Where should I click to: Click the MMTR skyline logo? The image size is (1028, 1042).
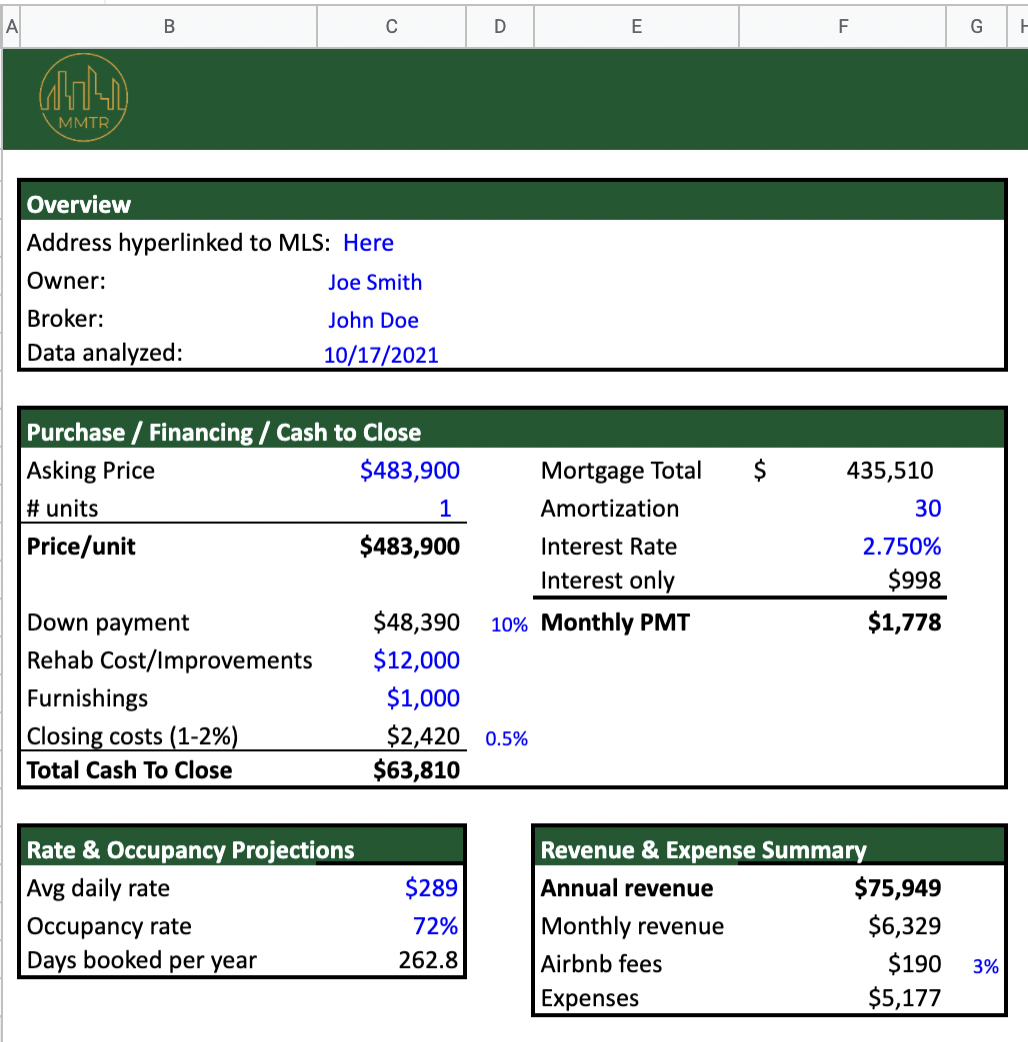(84, 98)
